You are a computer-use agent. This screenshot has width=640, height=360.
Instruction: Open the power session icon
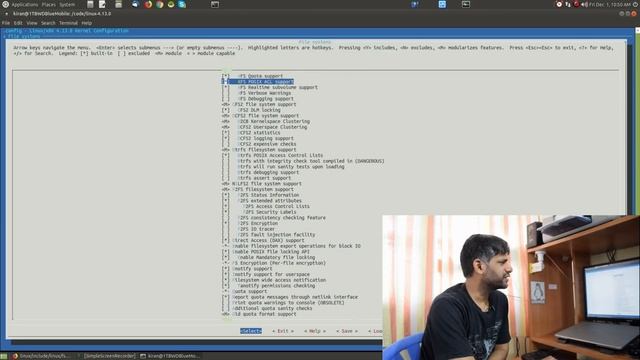(x=636, y=4)
